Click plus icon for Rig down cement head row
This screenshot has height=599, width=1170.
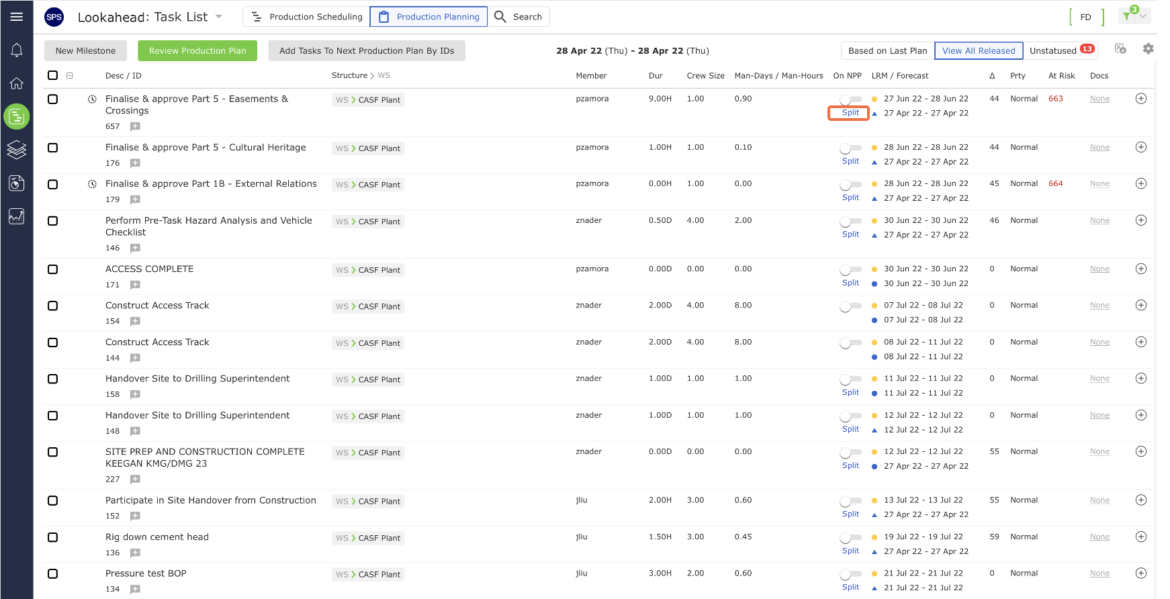pyautogui.click(x=1141, y=536)
